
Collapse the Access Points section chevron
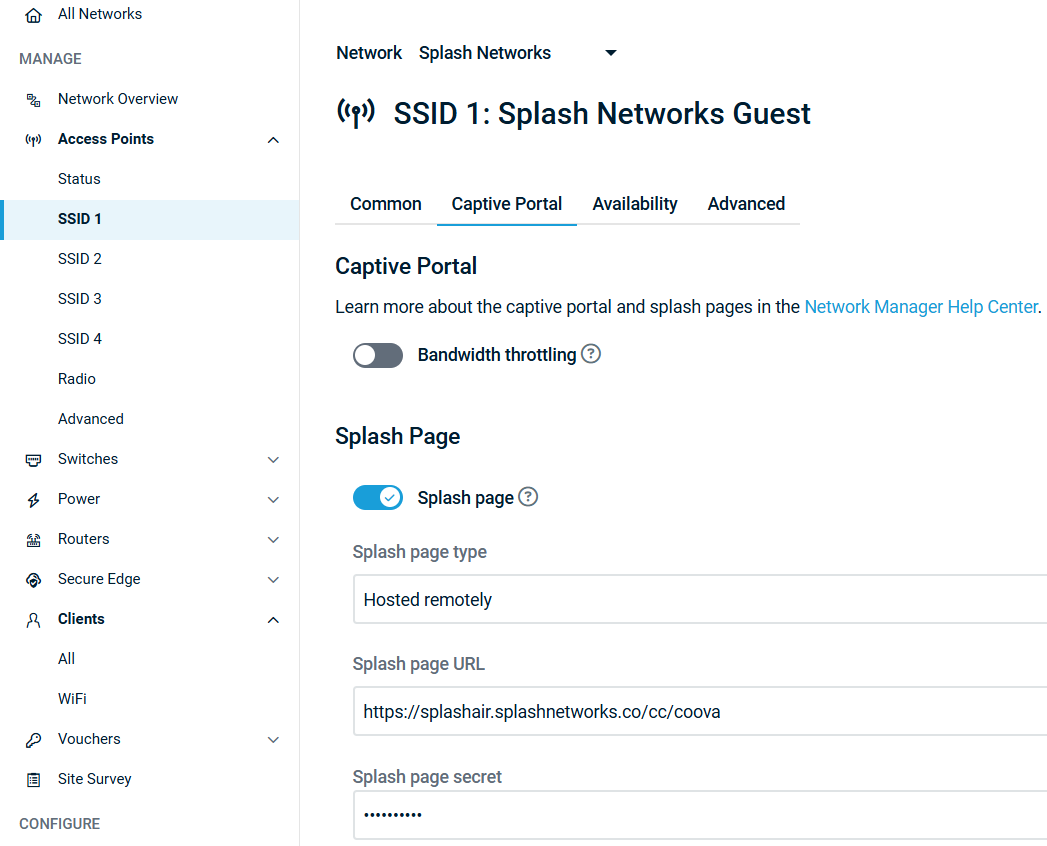tap(273, 140)
